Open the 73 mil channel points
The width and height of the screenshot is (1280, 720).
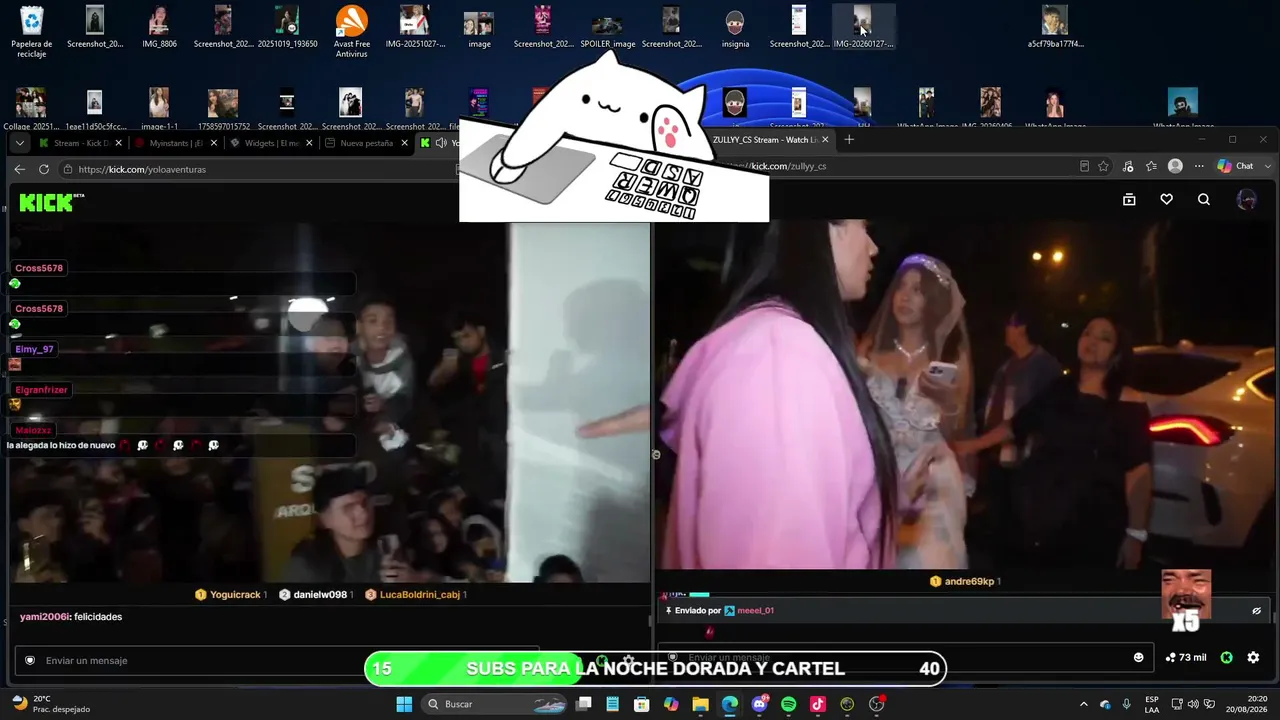[x=1186, y=658]
